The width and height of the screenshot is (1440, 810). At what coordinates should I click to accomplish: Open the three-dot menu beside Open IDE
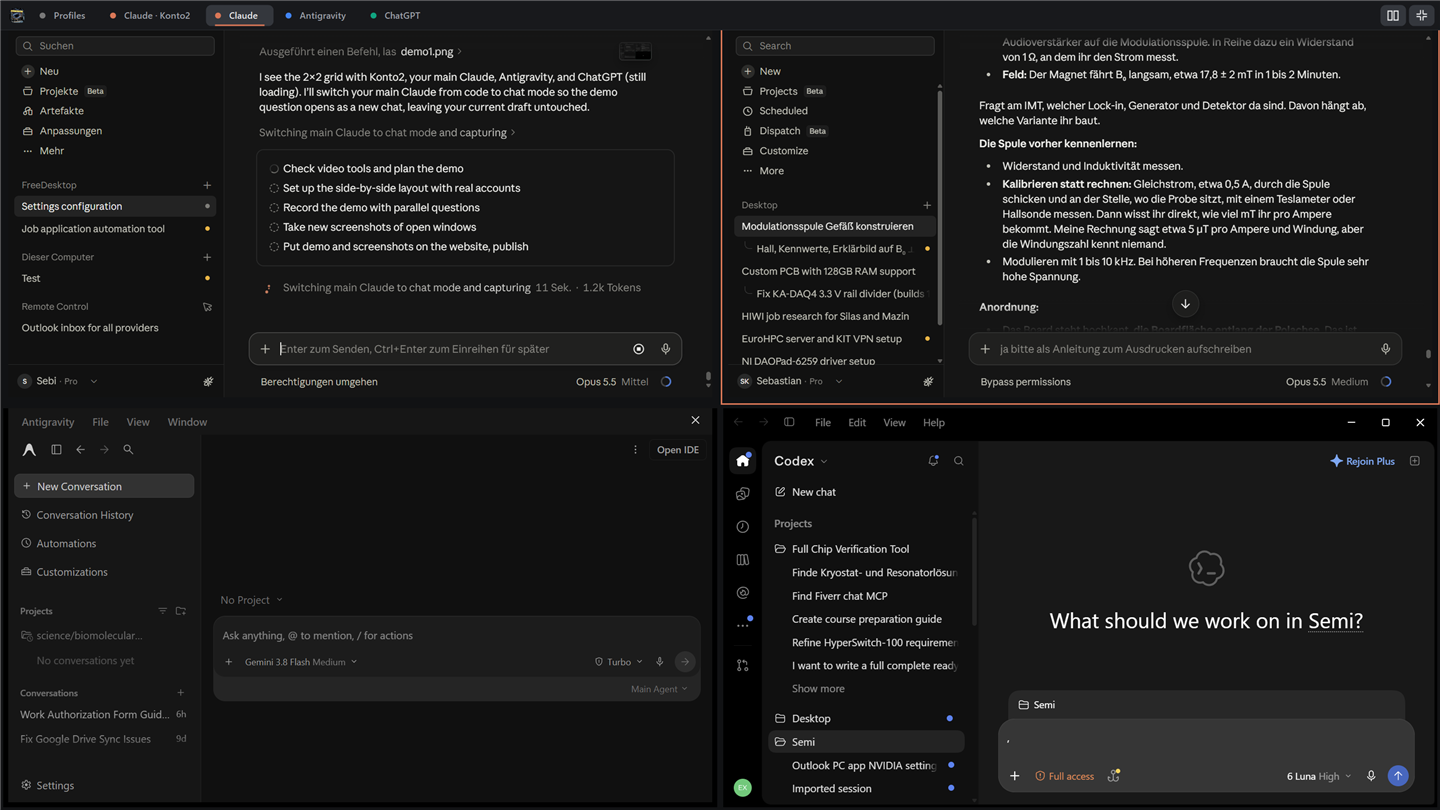(635, 450)
